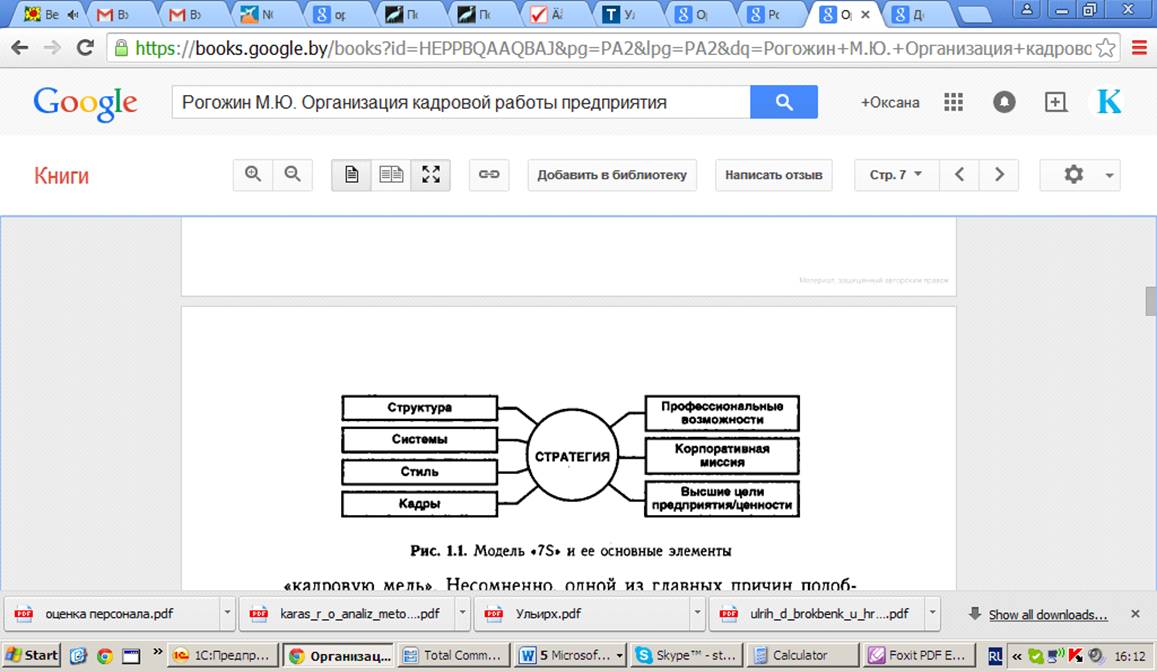Open the Google apps grid

pos(953,102)
